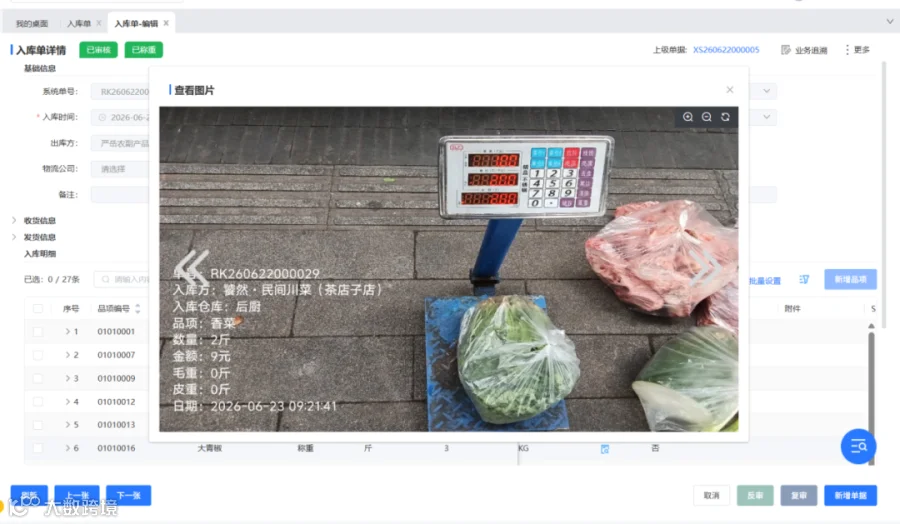Viewport: 900px width, 524px height.
Task: Click item code 01010016
Action: point(116,448)
